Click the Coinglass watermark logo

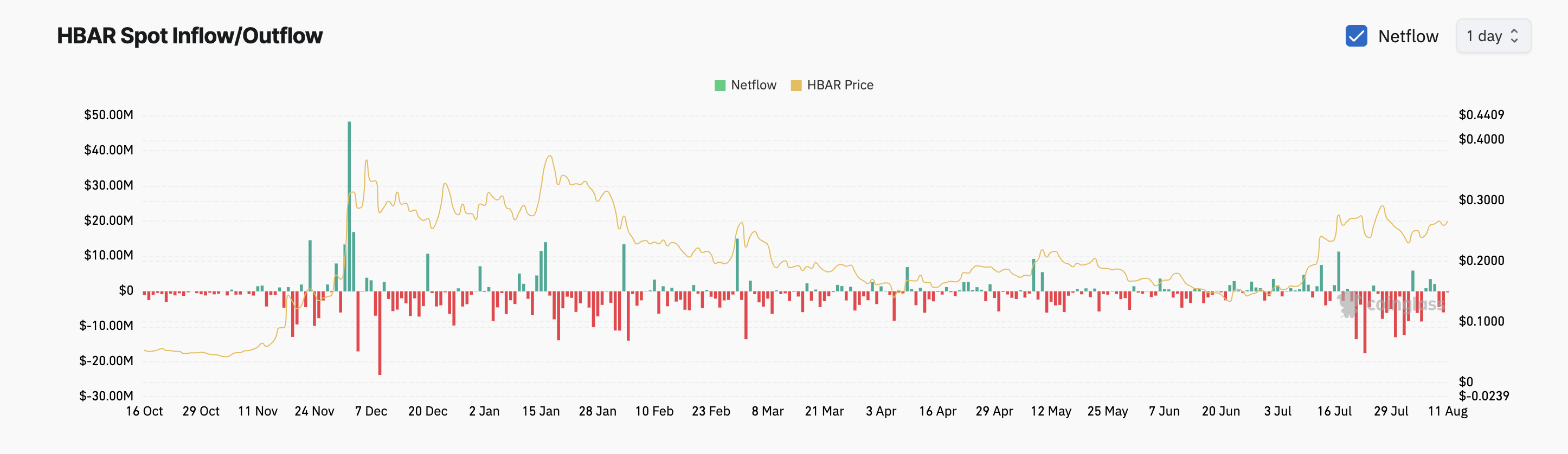(1349, 304)
